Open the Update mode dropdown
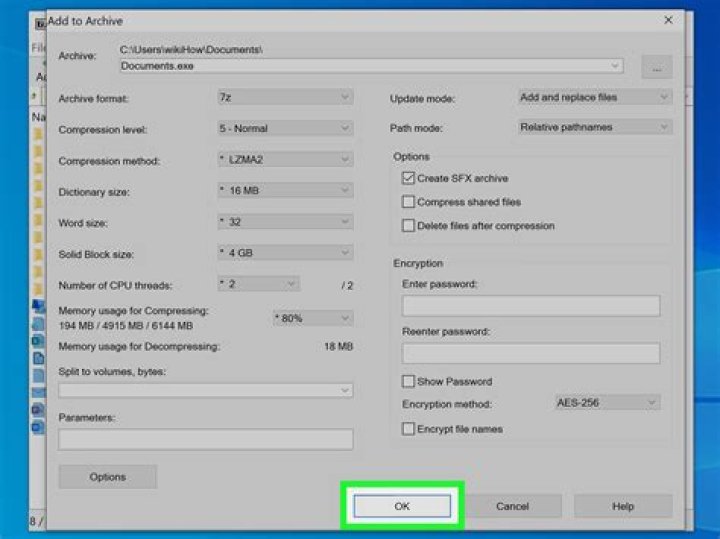Screen dimensions: 720x539 pyautogui.click(x=593, y=97)
